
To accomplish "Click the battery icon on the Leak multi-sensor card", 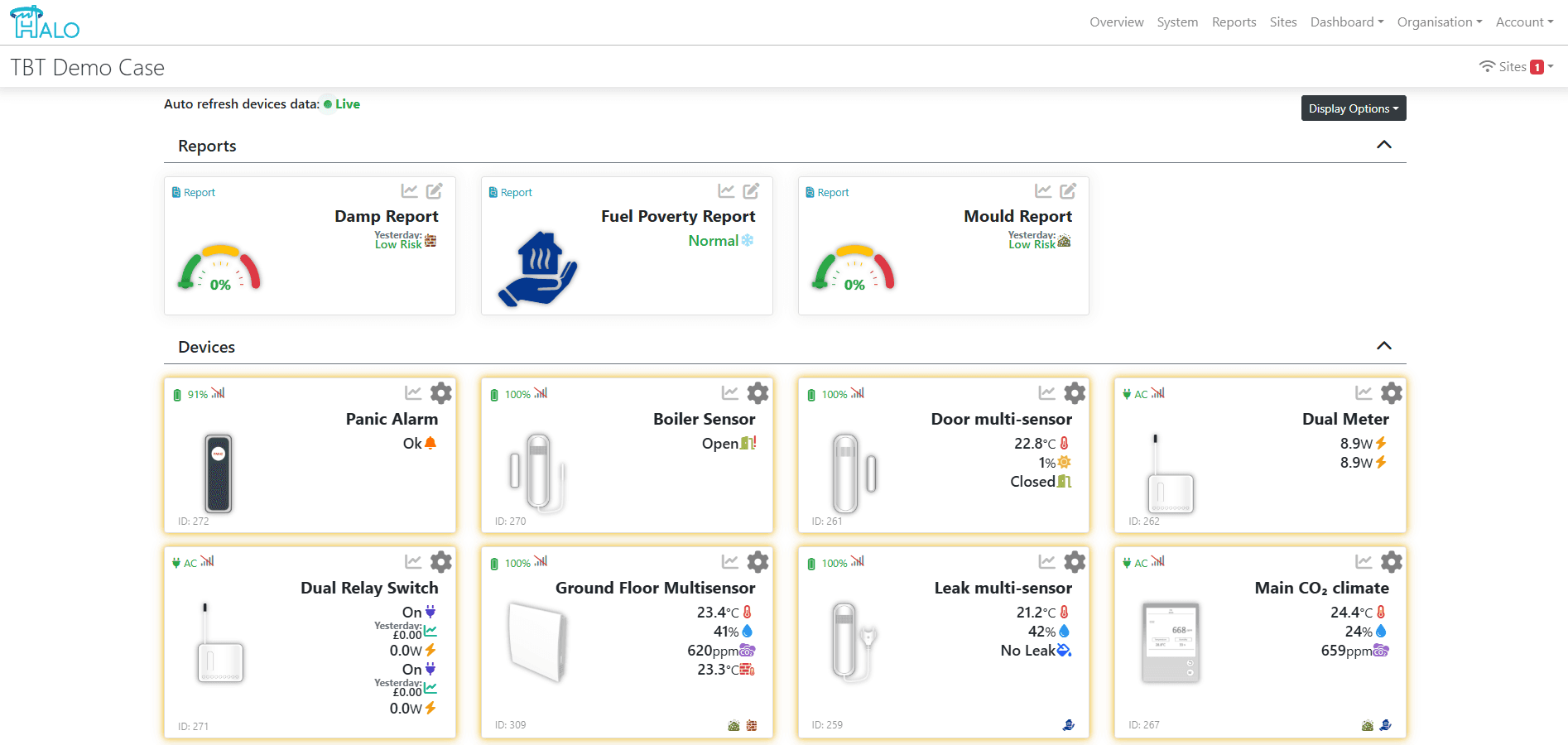I will [x=810, y=562].
